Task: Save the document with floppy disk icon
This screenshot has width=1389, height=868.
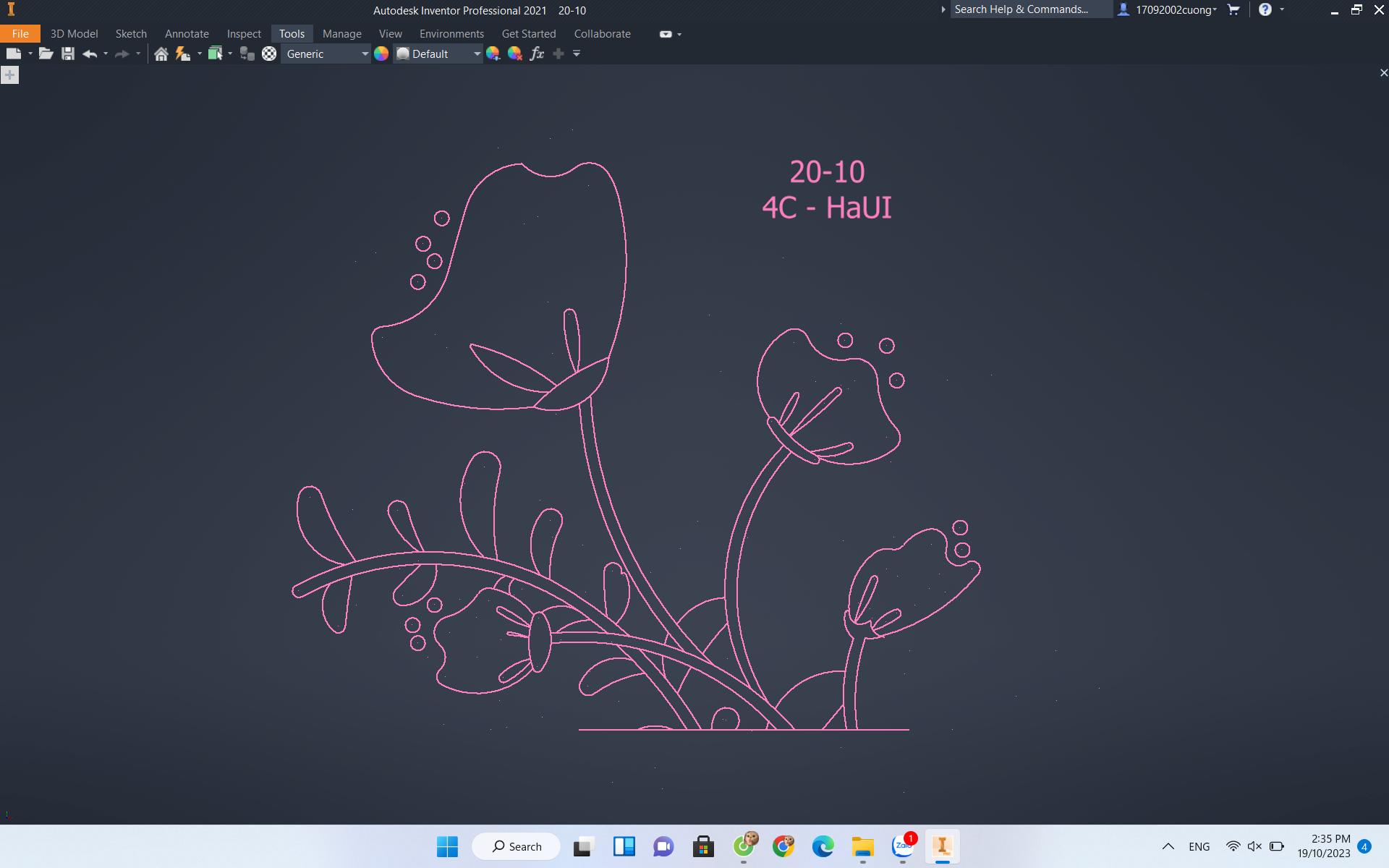Action: pos(68,54)
